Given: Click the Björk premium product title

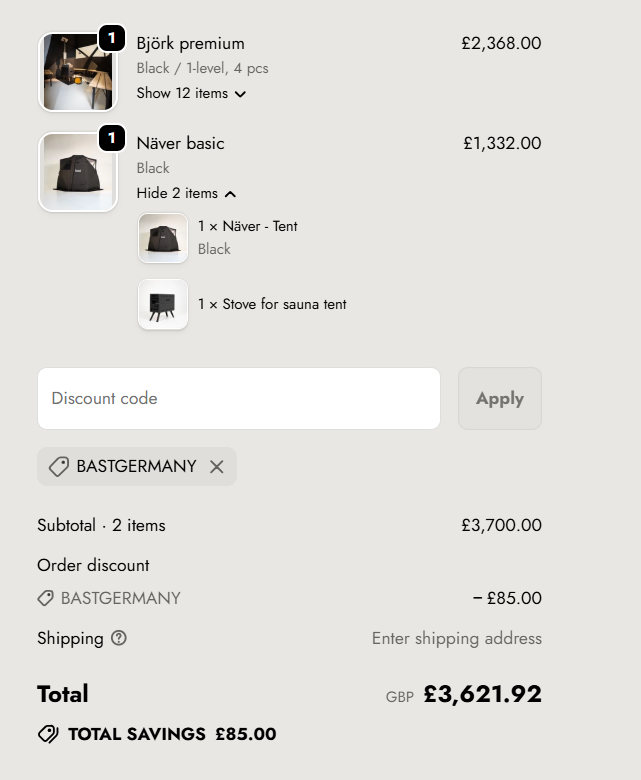Looking at the screenshot, I should pos(190,43).
